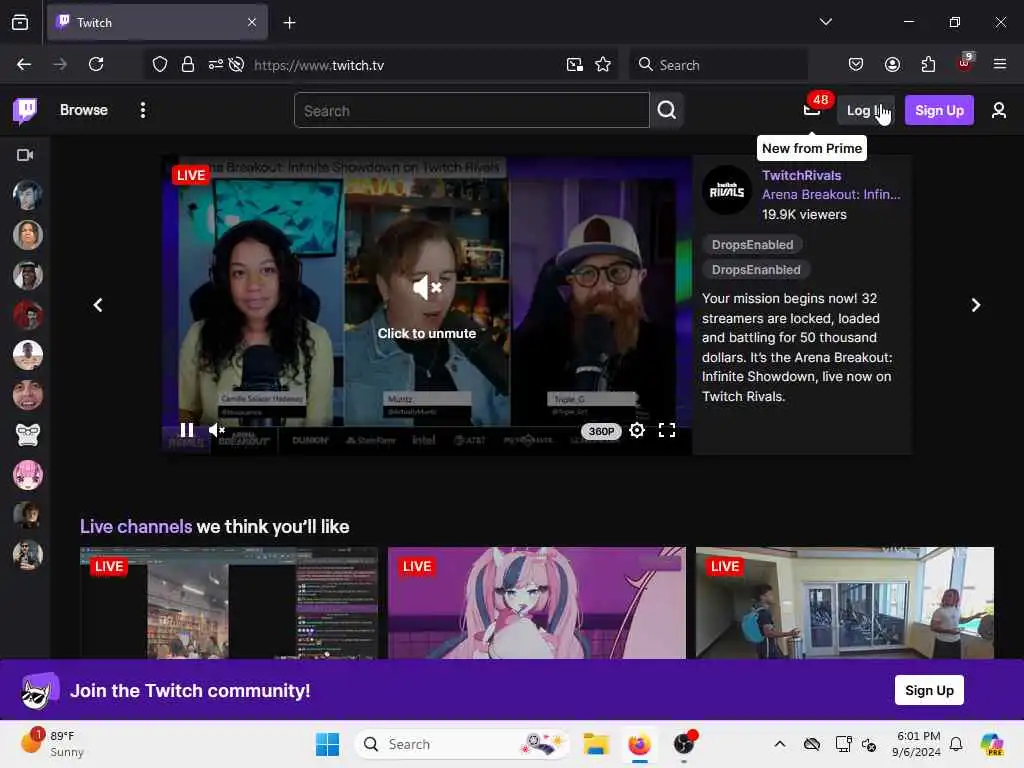This screenshot has height=768, width=1024.
Task: Open the Firefox extensions puzzle icon
Action: 928,64
